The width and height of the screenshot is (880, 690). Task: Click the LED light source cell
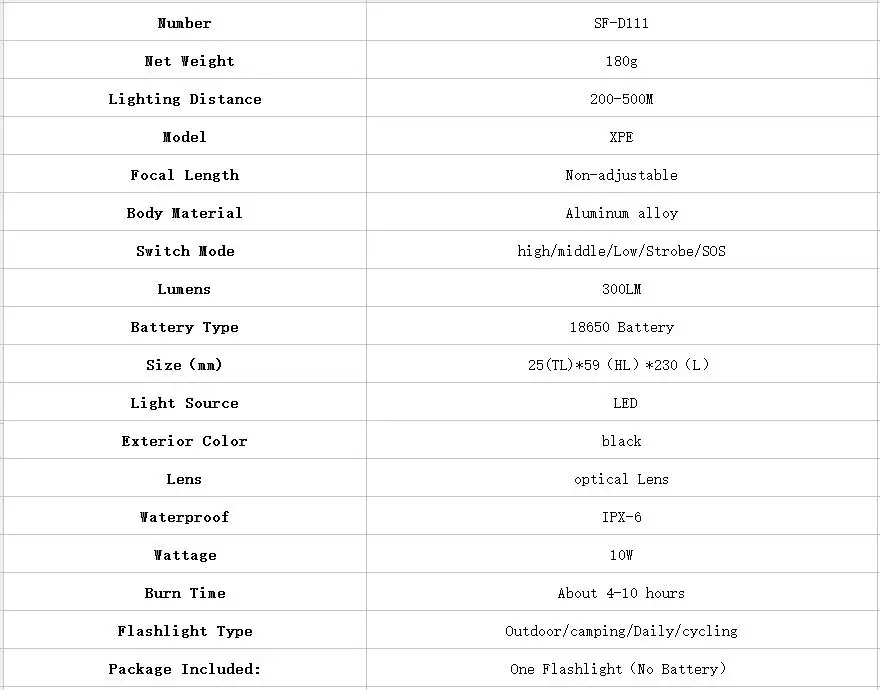click(622, 403)
